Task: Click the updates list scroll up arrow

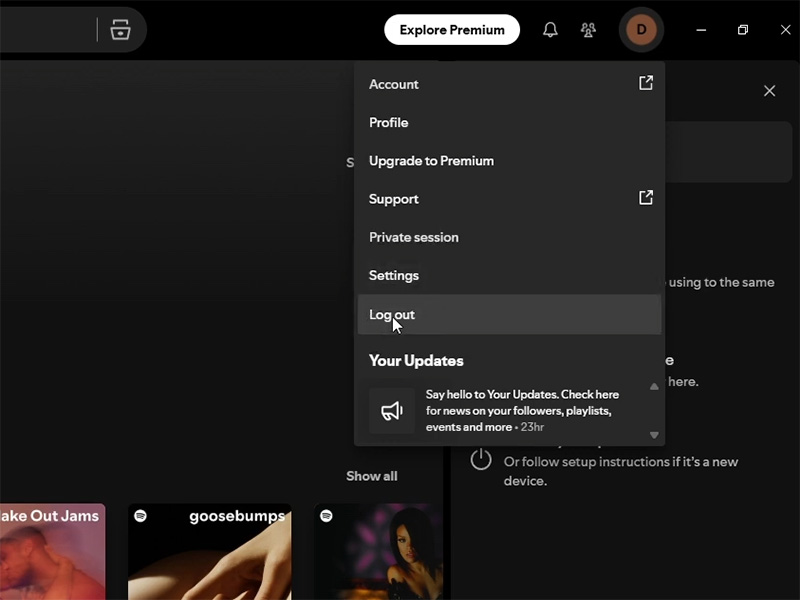Action: click(x=654, y=387)
